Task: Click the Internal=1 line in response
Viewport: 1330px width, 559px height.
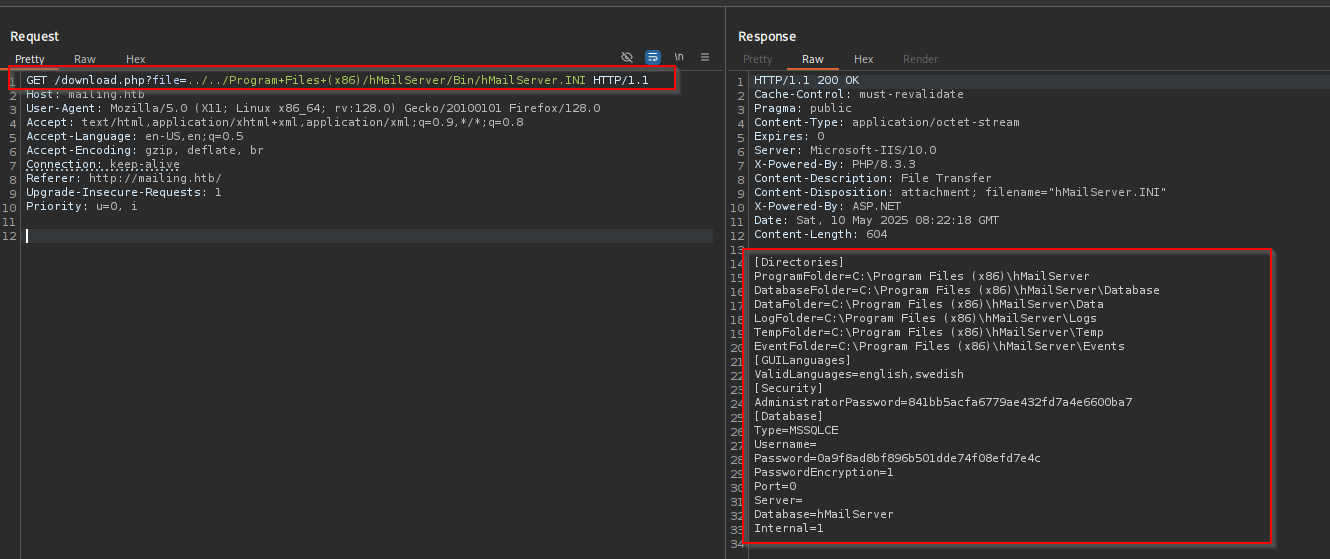Action: (x=789, y=528)
